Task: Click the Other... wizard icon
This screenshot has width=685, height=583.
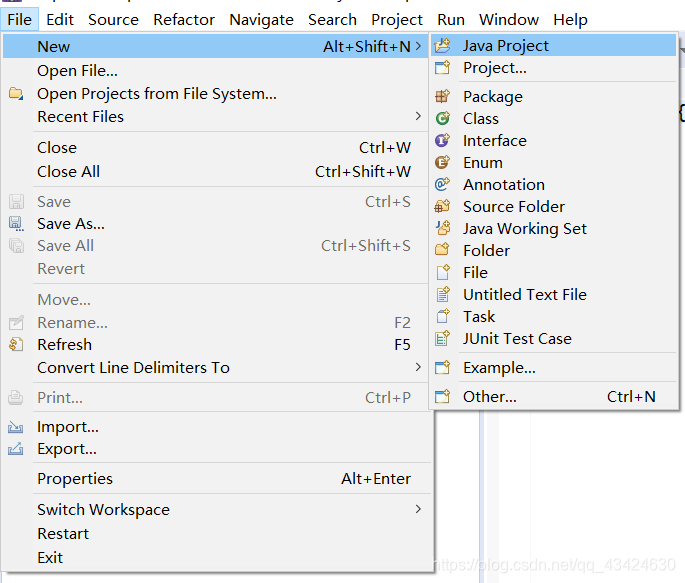Action: tap(443, 397)
